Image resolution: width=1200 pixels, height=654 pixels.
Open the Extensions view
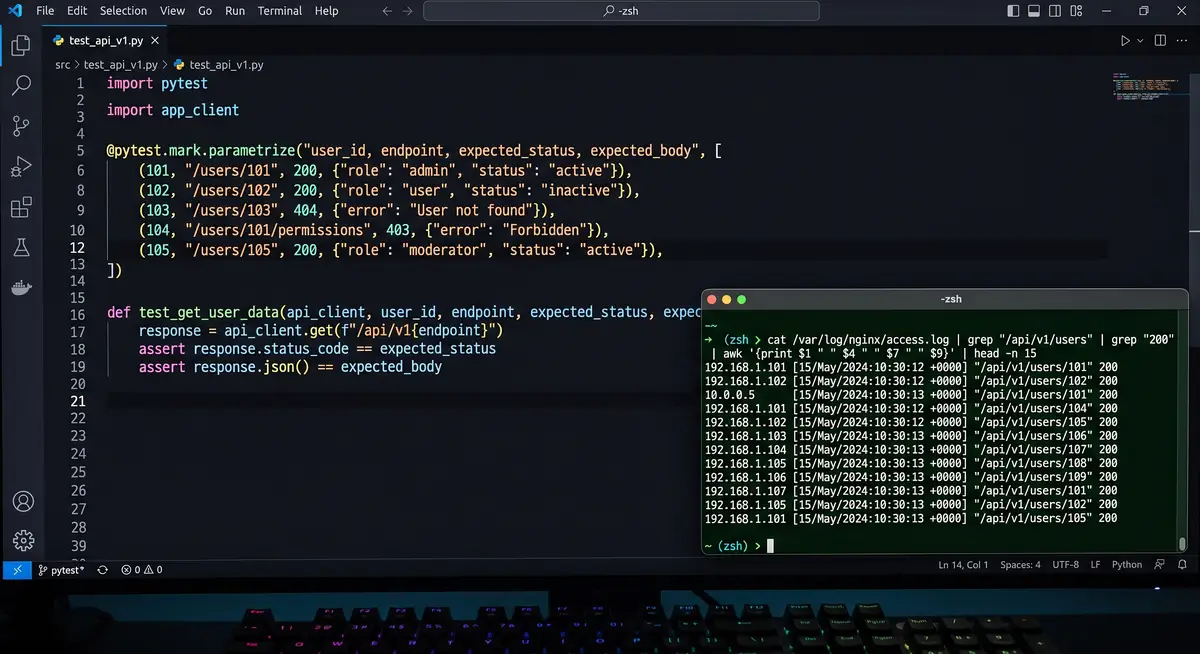click(x=21, y=207)
